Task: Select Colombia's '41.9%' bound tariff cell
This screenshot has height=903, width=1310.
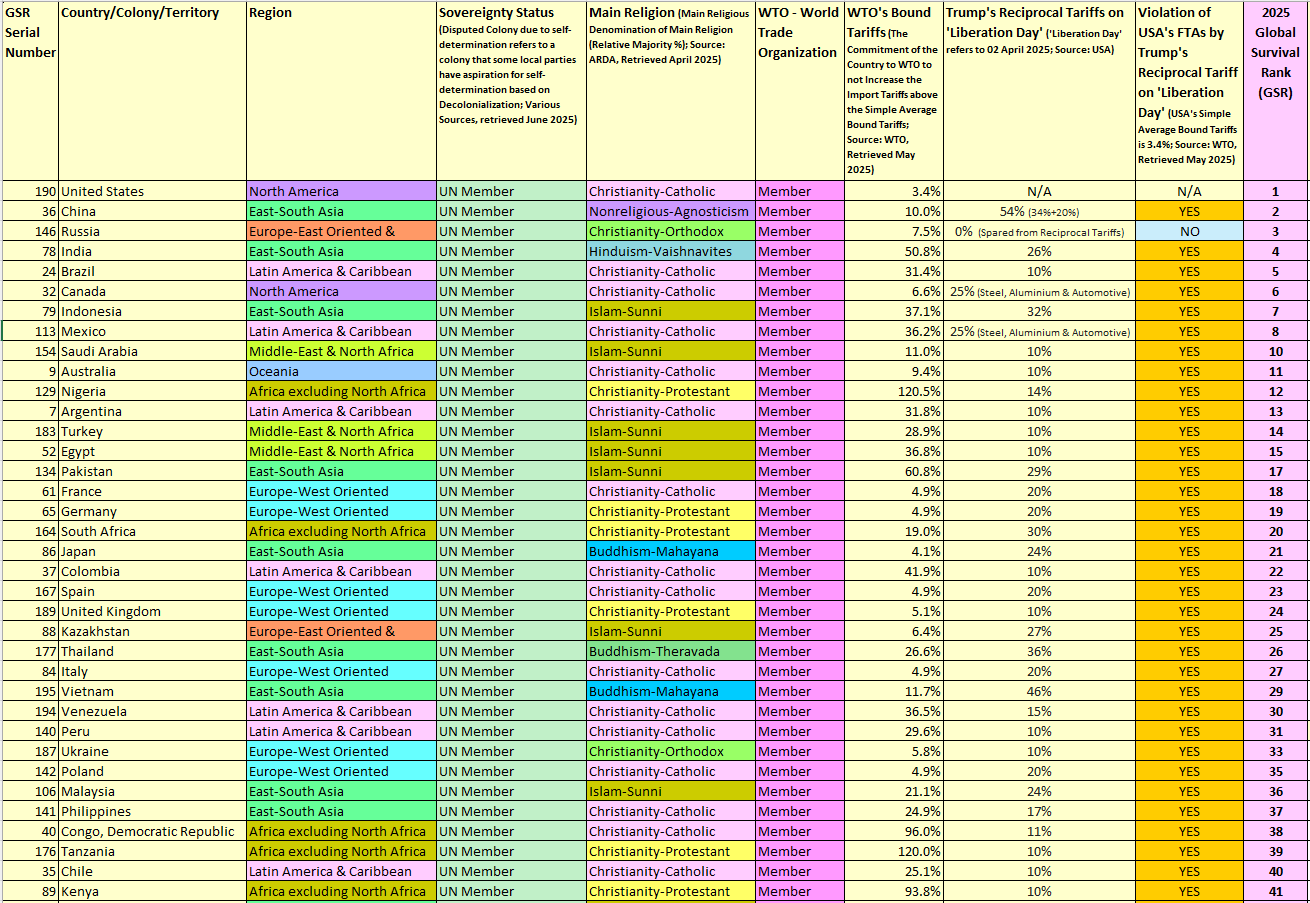Action: 893,571
